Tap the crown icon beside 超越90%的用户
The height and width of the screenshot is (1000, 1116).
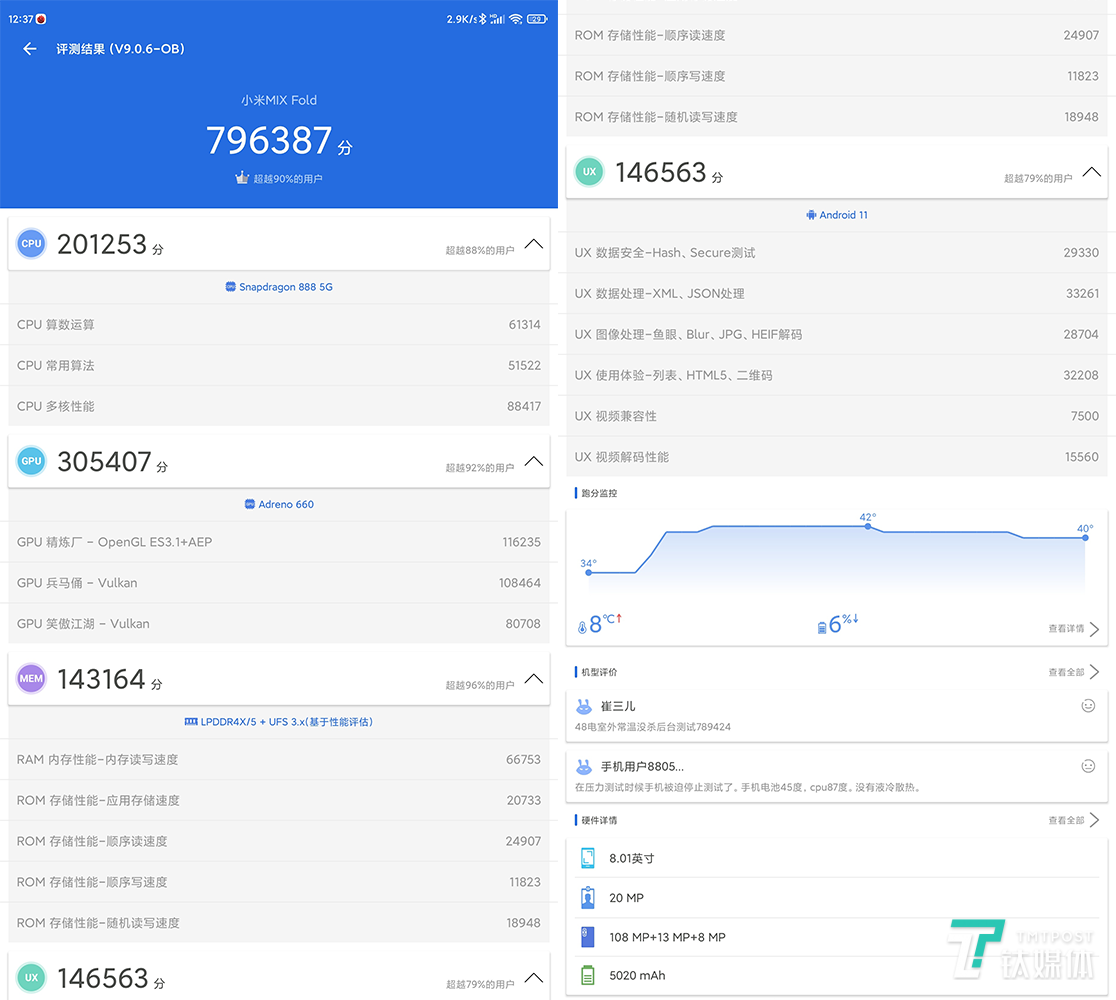[x=242, y=177]
